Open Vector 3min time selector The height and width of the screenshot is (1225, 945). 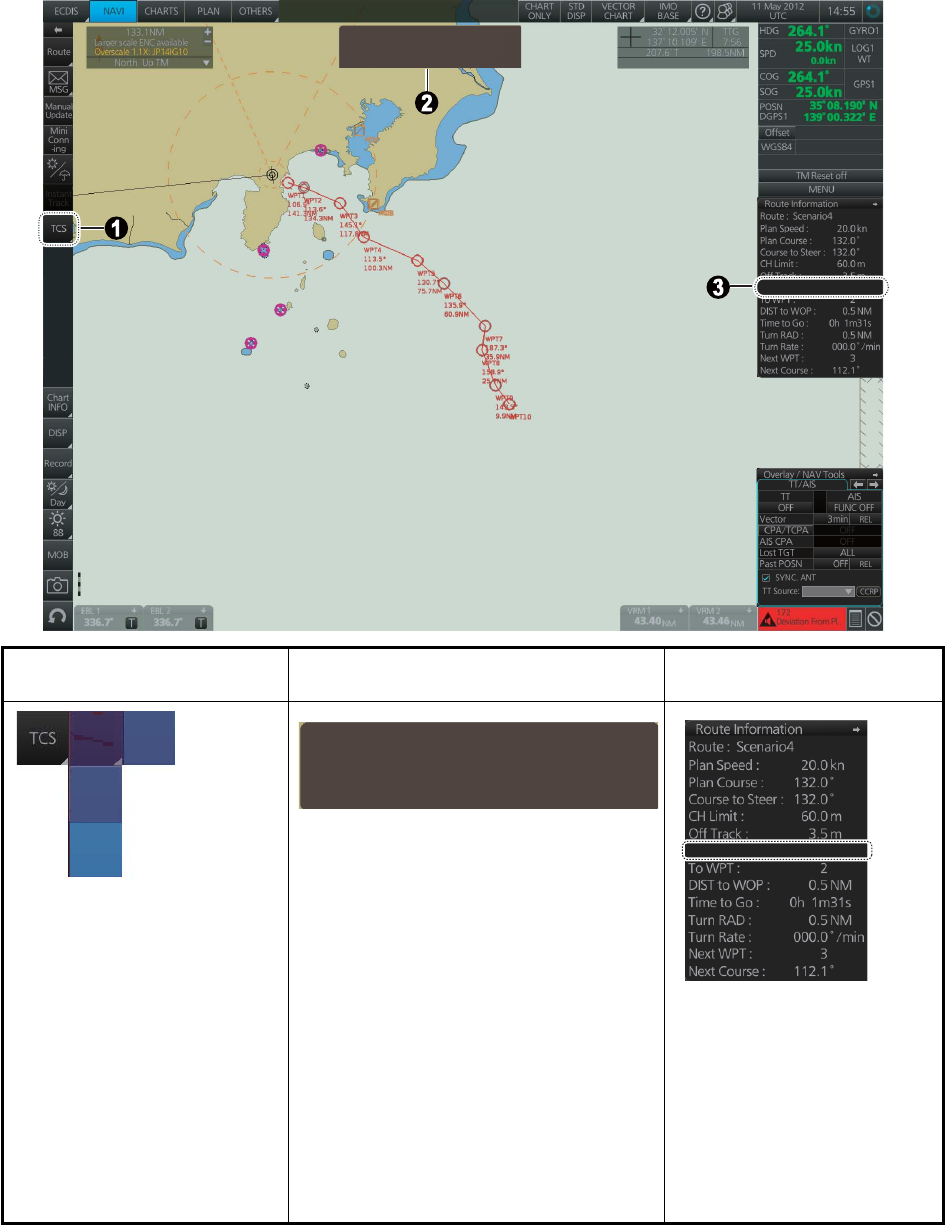coord(831,519)
